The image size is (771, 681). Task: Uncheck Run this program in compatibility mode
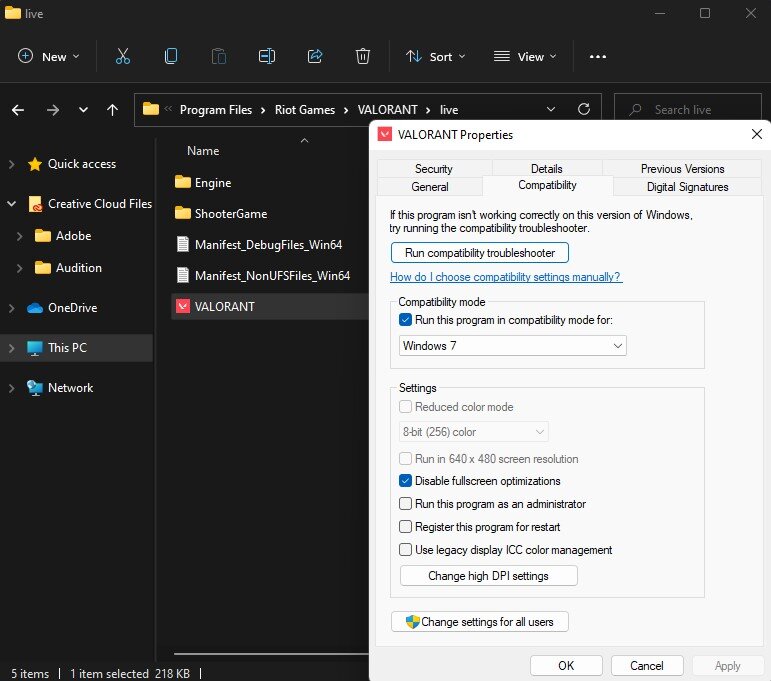point(405,320)
